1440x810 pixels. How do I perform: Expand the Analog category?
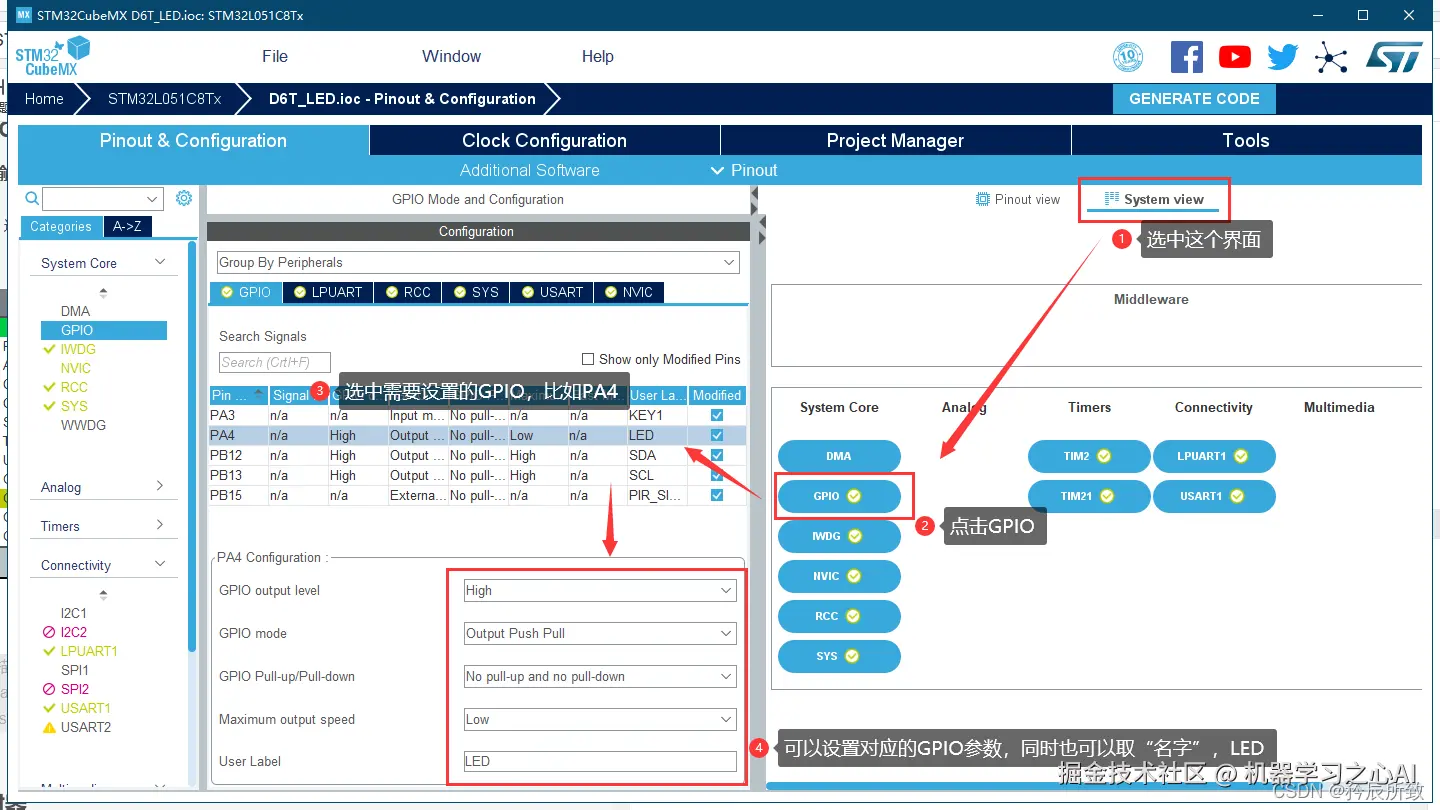[160, 486]
